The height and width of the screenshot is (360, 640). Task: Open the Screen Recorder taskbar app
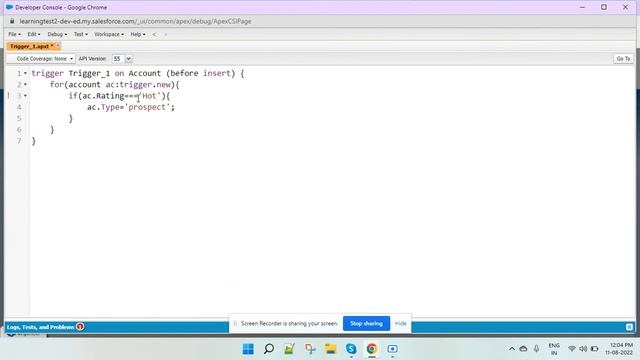(x=392, y=349)
